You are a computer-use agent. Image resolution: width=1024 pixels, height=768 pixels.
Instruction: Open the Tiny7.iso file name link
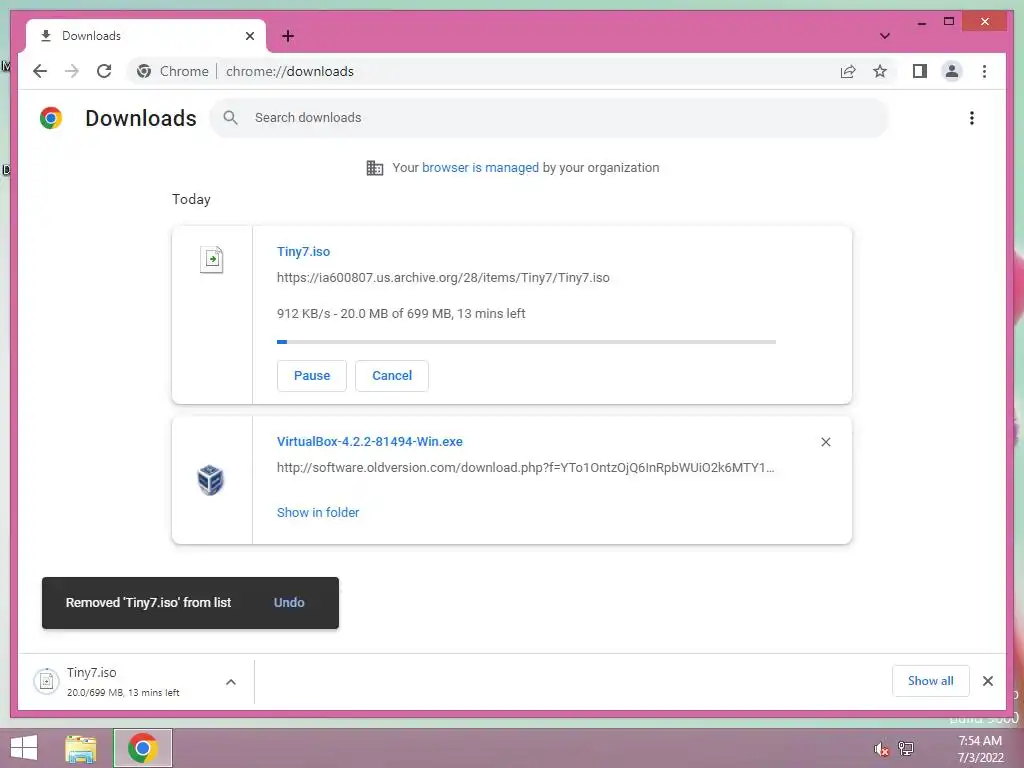(x=303, y=251)
